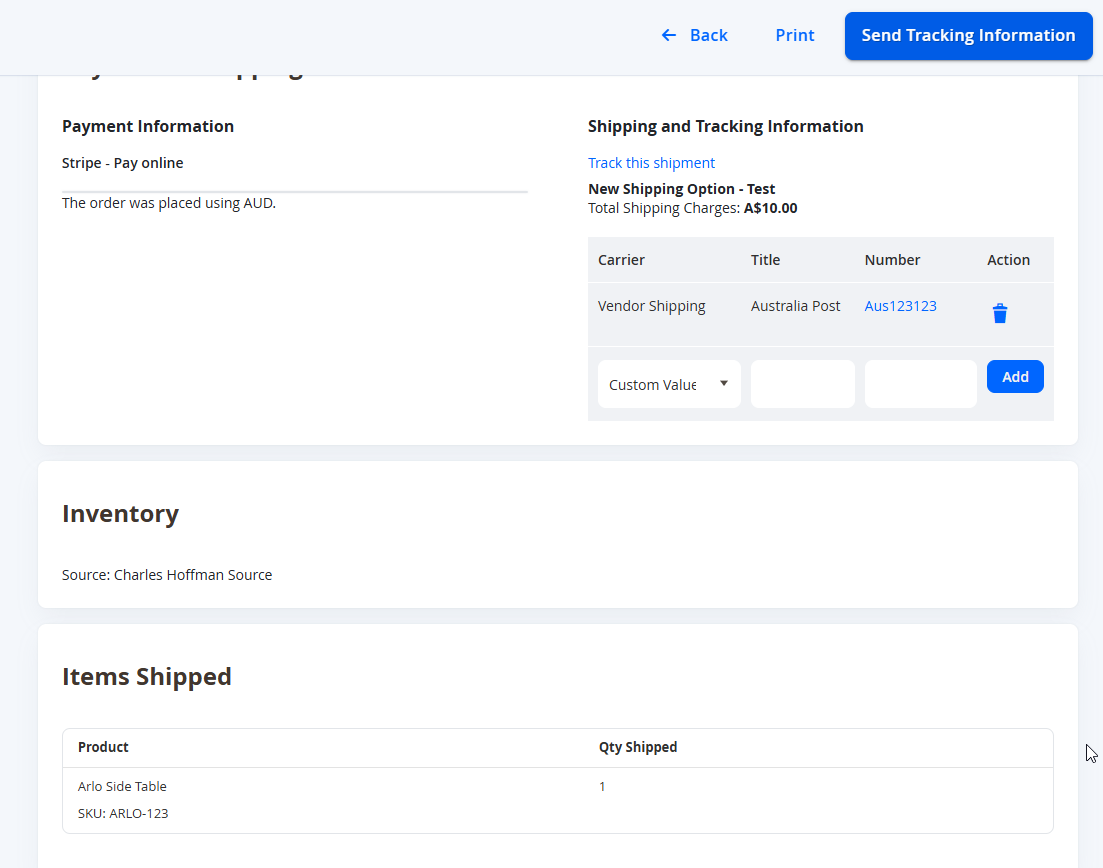This screenshot has height=868, width=1103.
Task: Click the Action column header
Action: (x=1008, y=260)
